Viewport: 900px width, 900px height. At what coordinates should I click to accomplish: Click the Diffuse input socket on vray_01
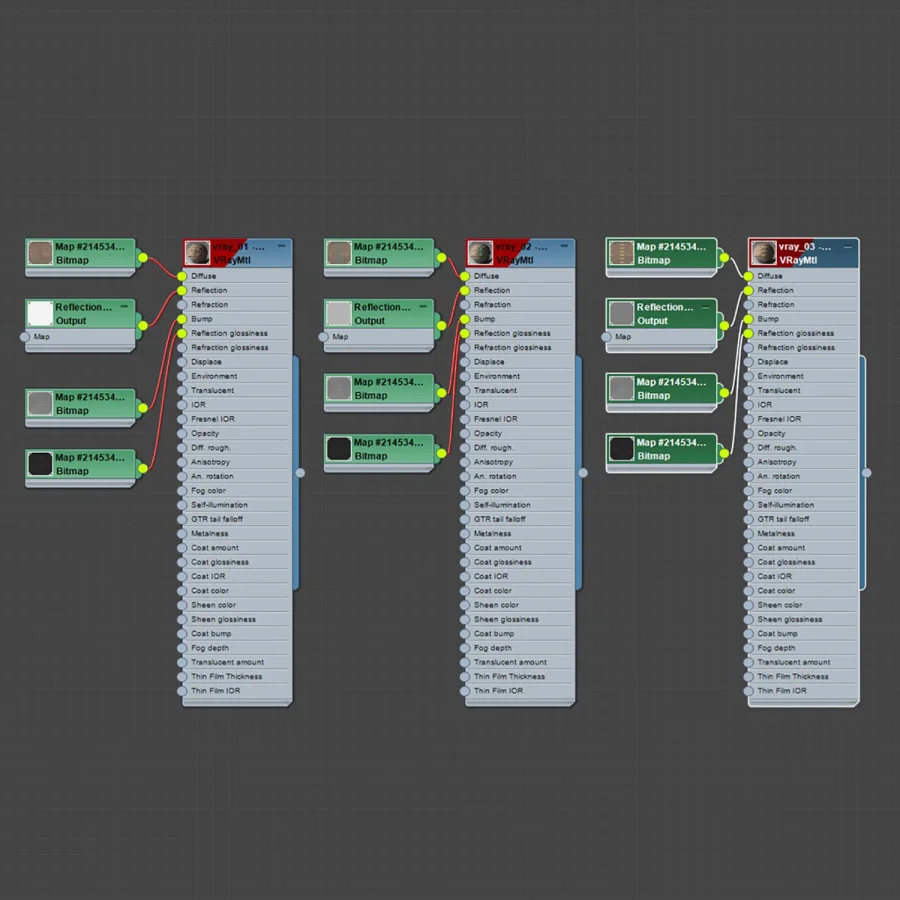182,276
